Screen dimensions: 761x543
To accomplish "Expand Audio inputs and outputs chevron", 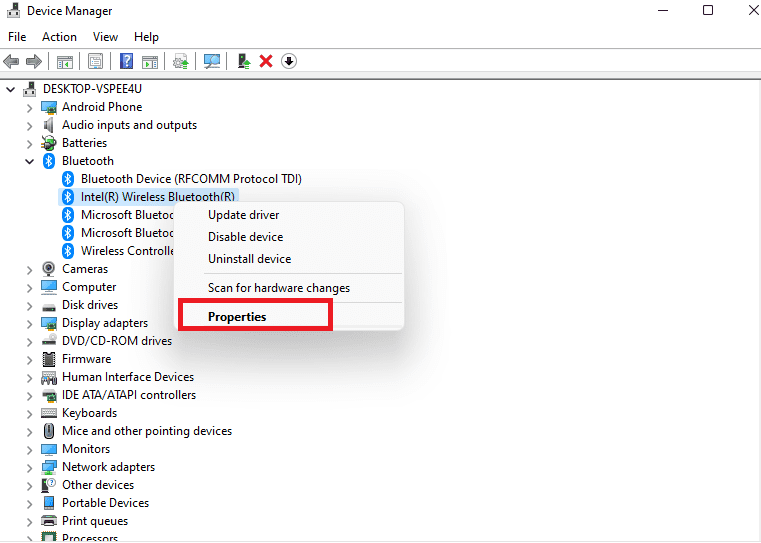I will pyautogui.click(x=30, y=126).
